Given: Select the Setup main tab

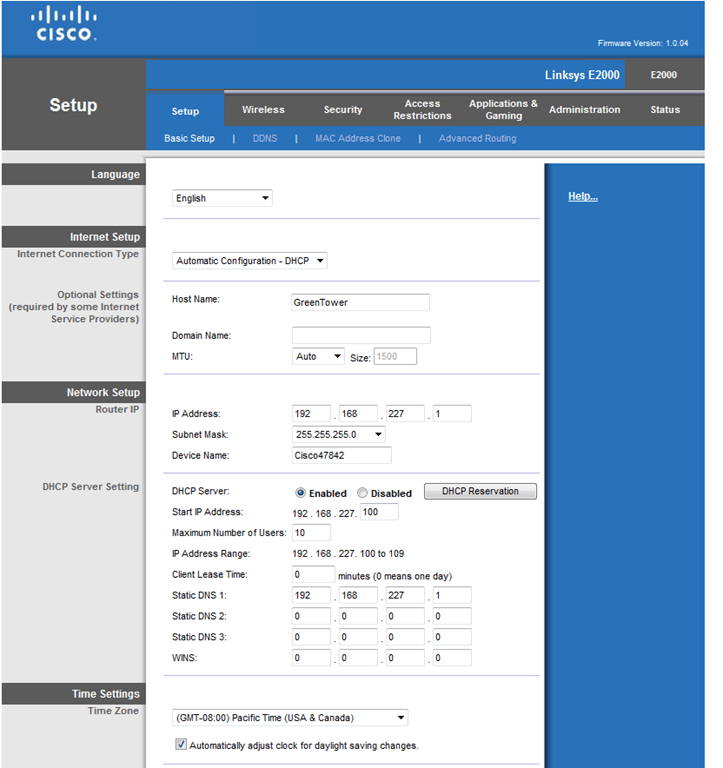Looking at the screenshot, I should tap(185, 111).
